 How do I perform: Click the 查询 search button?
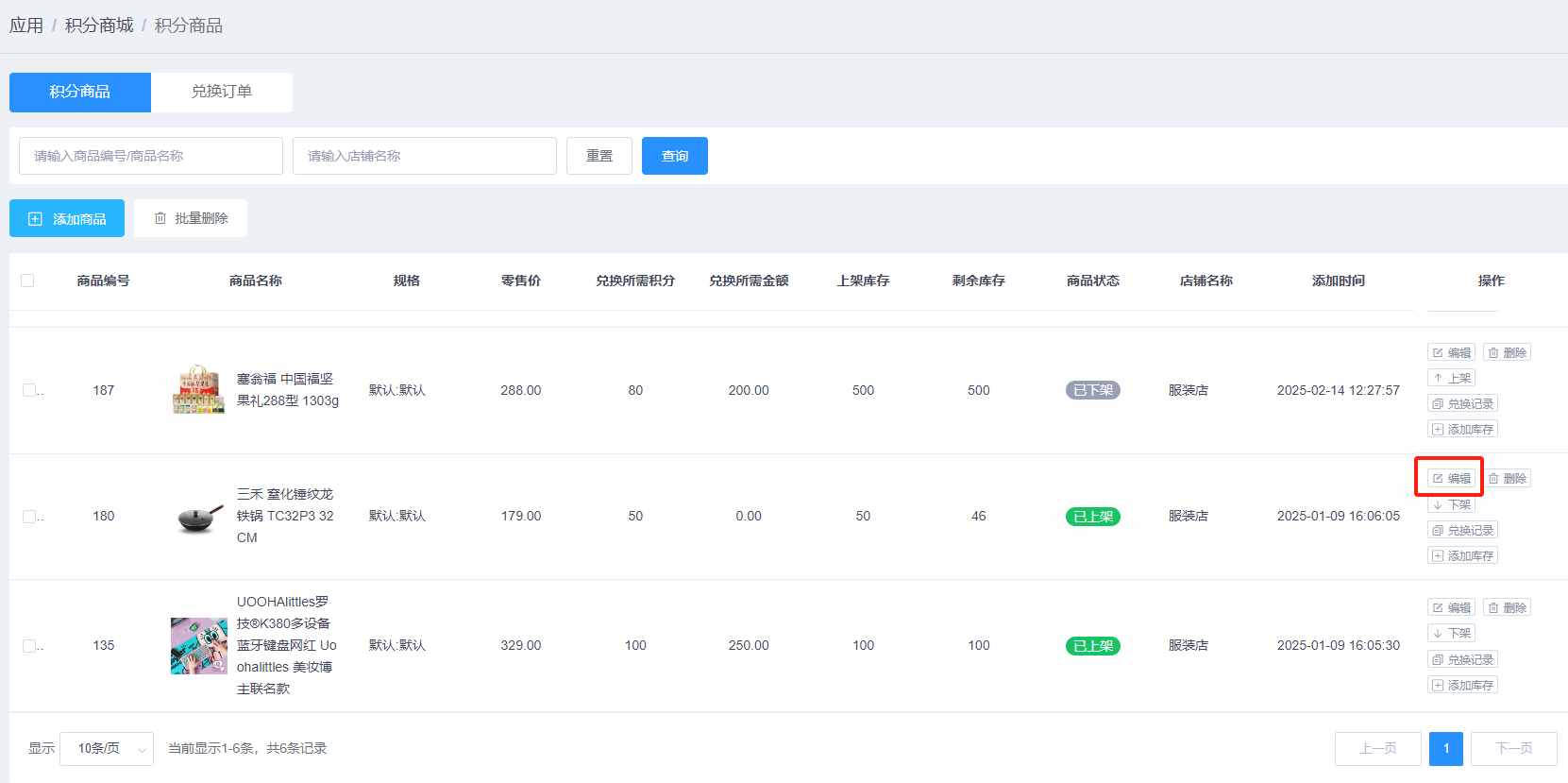coord(675,156)
